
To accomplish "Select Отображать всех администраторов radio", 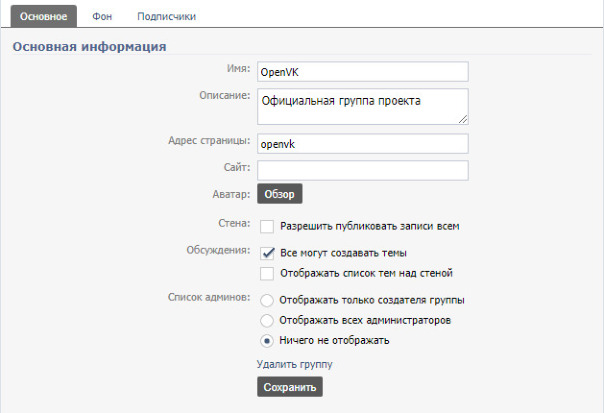I will 267,321.
